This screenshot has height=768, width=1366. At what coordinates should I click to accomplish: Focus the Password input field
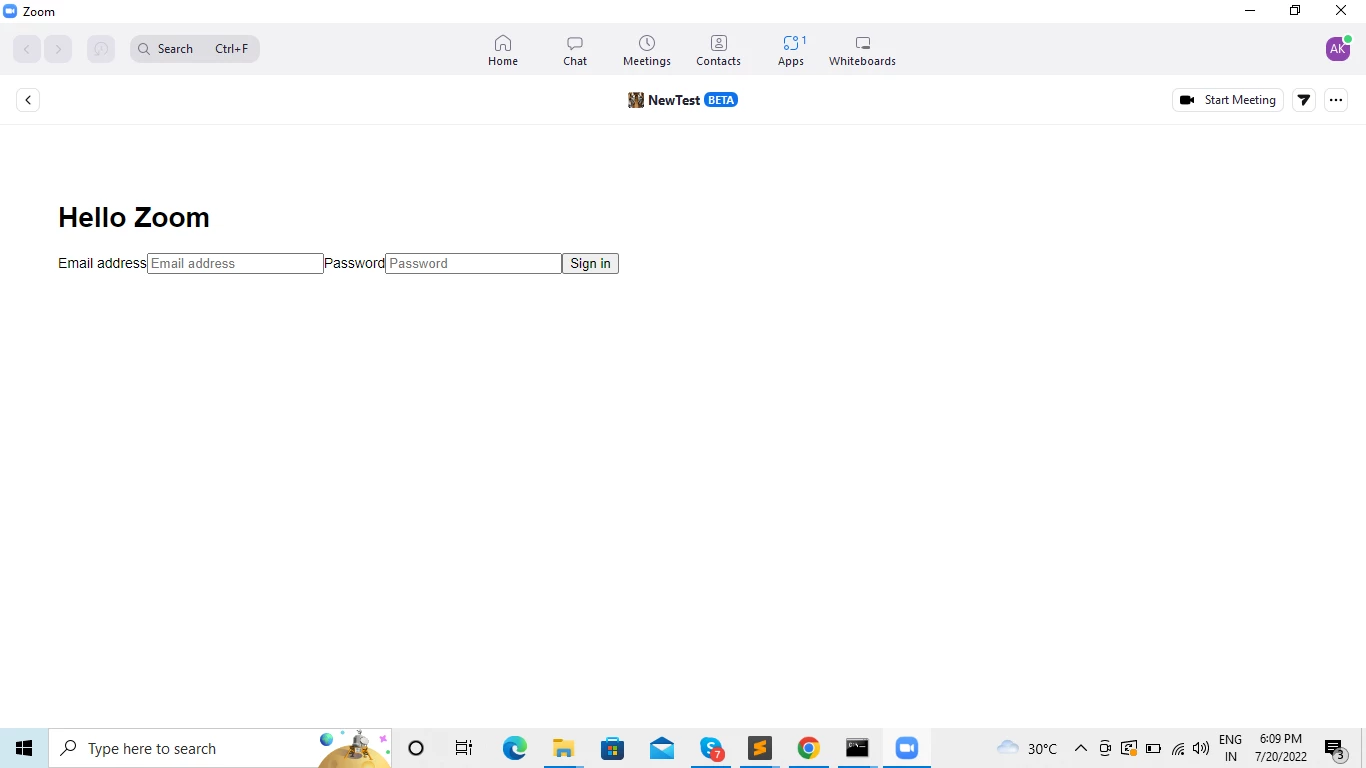coord(473,263)
